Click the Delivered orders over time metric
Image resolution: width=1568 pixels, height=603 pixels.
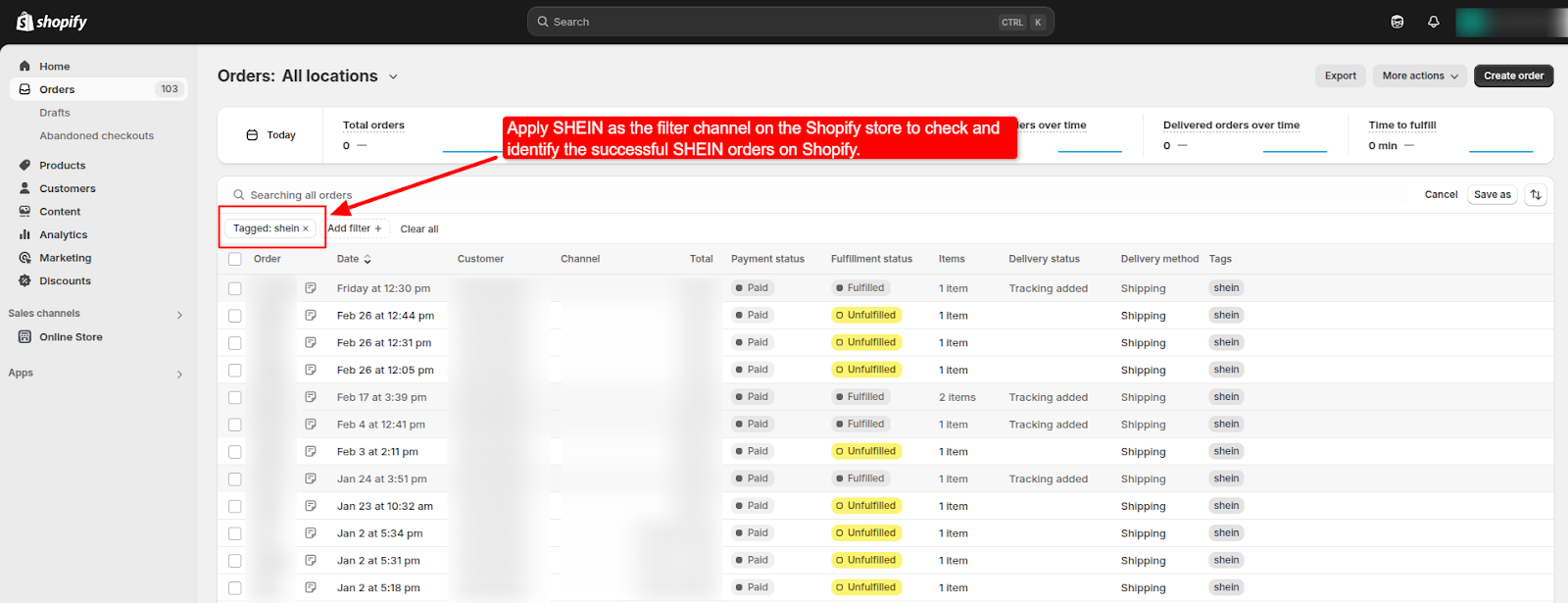(1231, 126)
